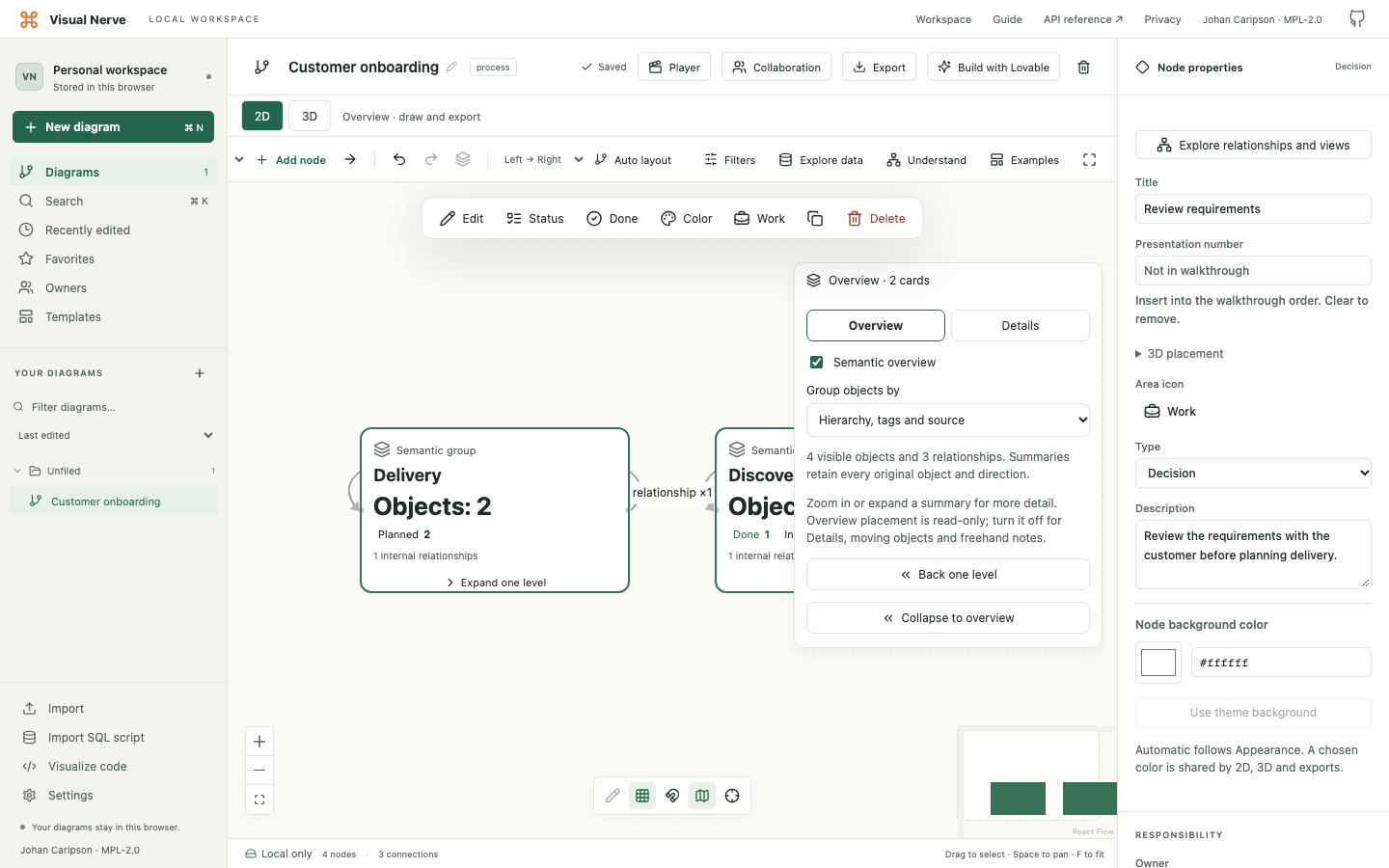Image resolution: width=1389 pixels, height=868 pixels.
Task: Select Customer onboarding in the diagram list
Action: point(114,501)
